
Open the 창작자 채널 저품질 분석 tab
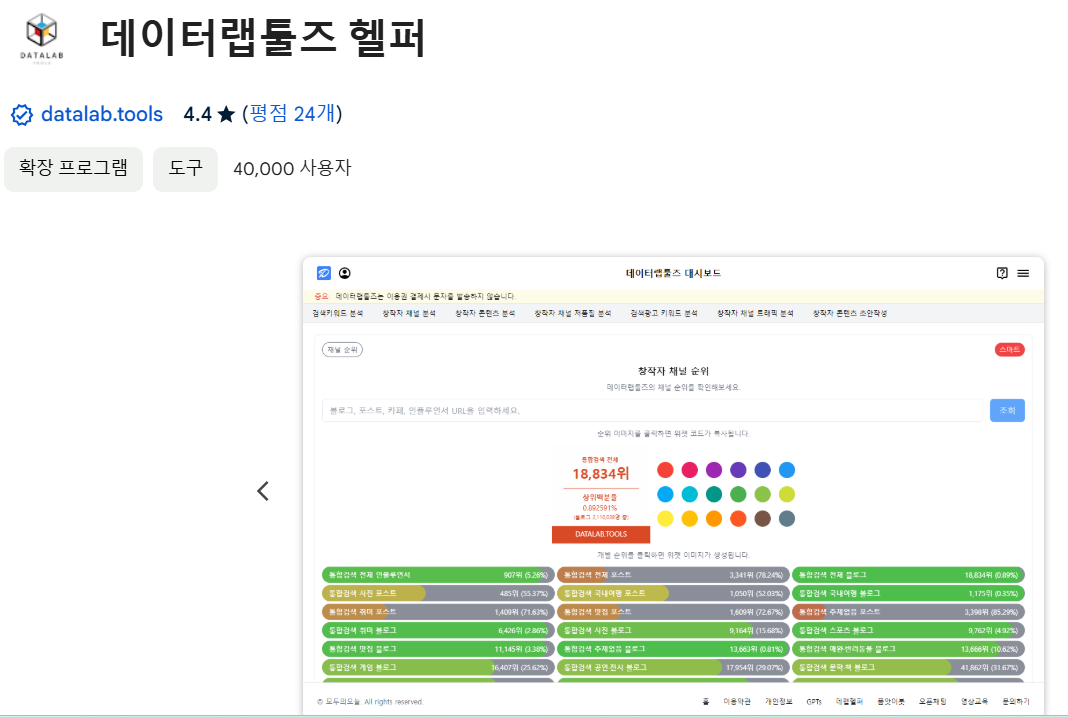tap(572, 313)
